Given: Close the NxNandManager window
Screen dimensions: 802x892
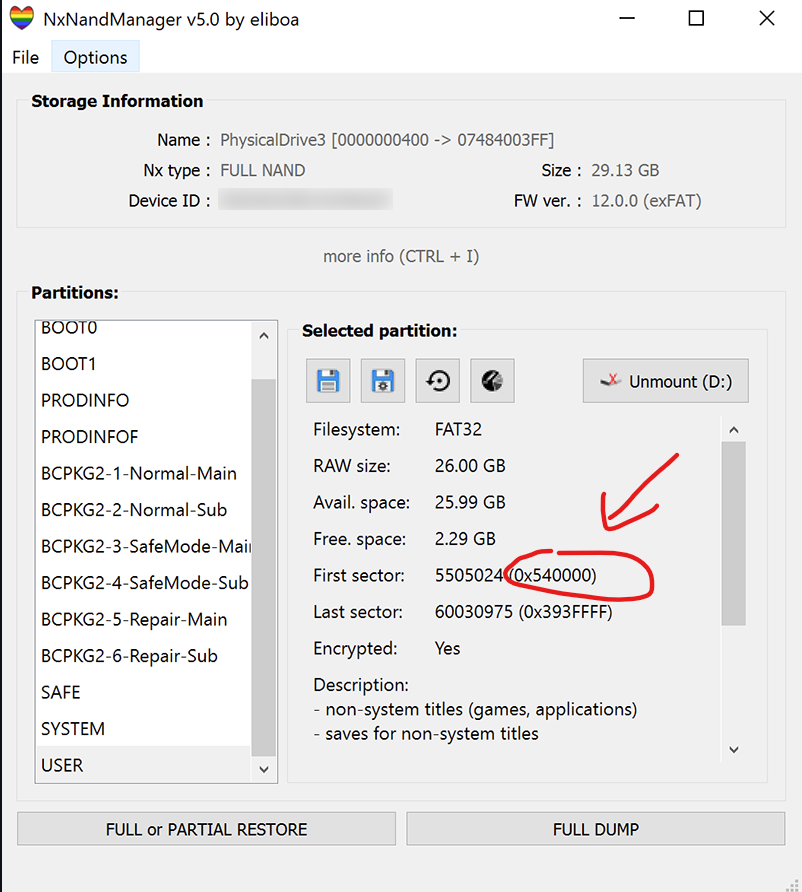Looking at the screenshot, I should (x=767, y=18).
